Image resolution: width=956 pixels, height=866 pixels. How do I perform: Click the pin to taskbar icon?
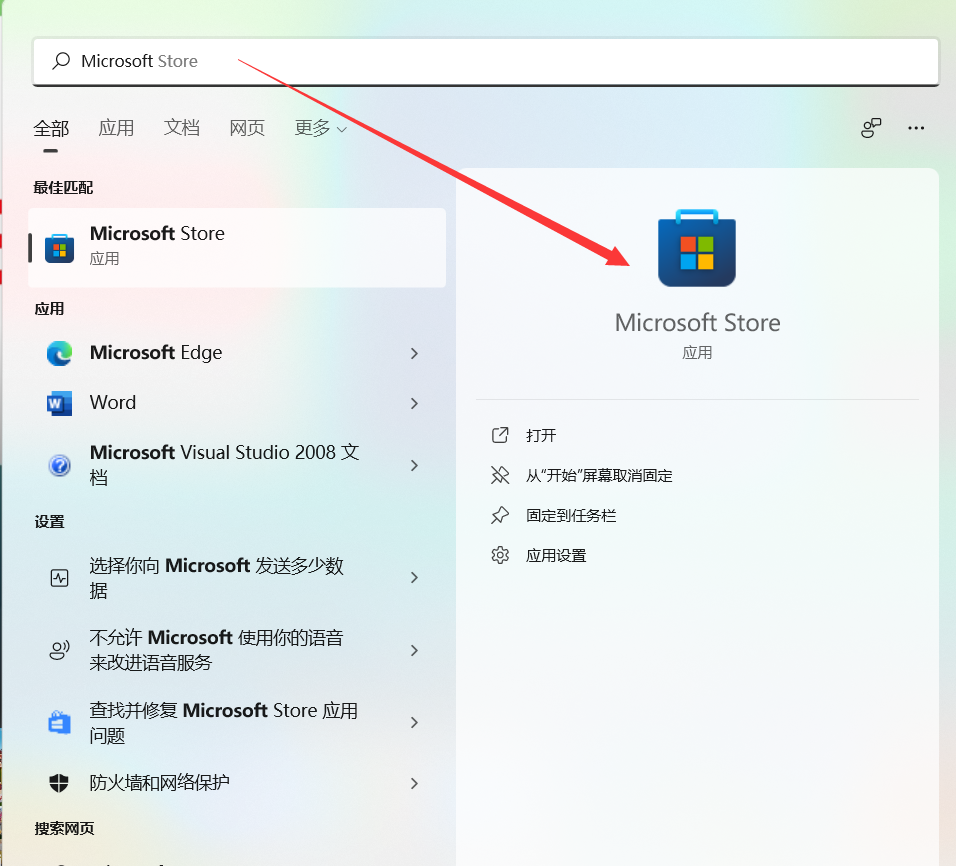tap(500, 515)
